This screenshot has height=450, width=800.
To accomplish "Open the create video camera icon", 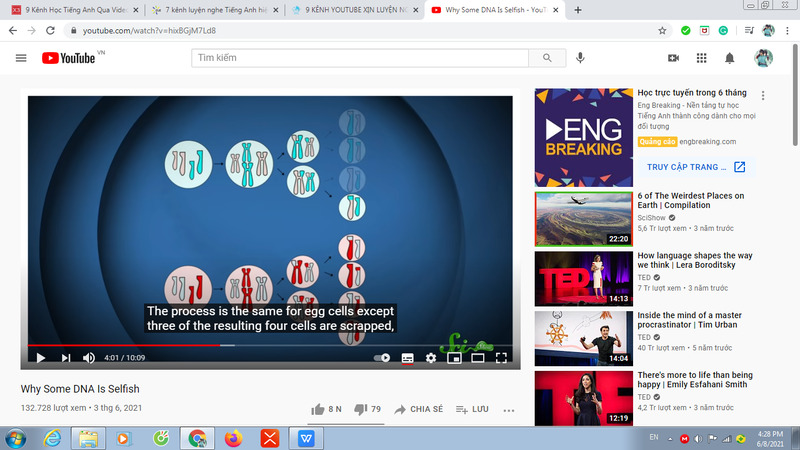I will (673, 58).
